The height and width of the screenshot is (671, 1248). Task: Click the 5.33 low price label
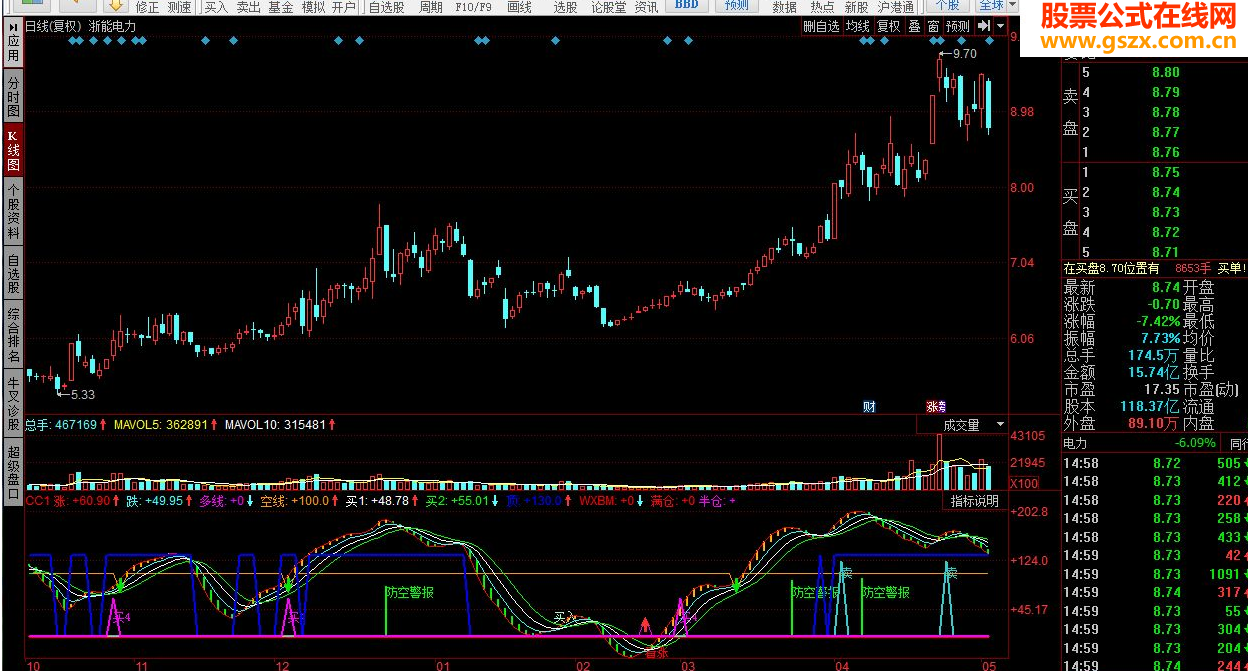pos(83,395)
